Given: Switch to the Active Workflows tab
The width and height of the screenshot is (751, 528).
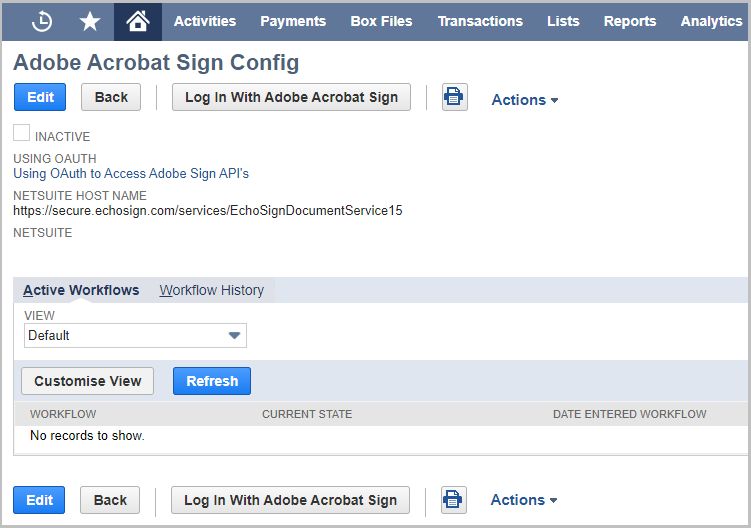Looking at the screenshot, I should (x=81, y=290).
